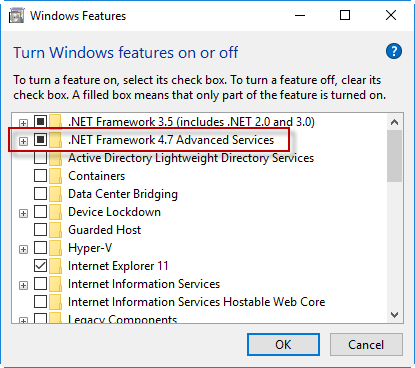Expand the Internet Information Services node
The image size is (415, 368).
23,285
